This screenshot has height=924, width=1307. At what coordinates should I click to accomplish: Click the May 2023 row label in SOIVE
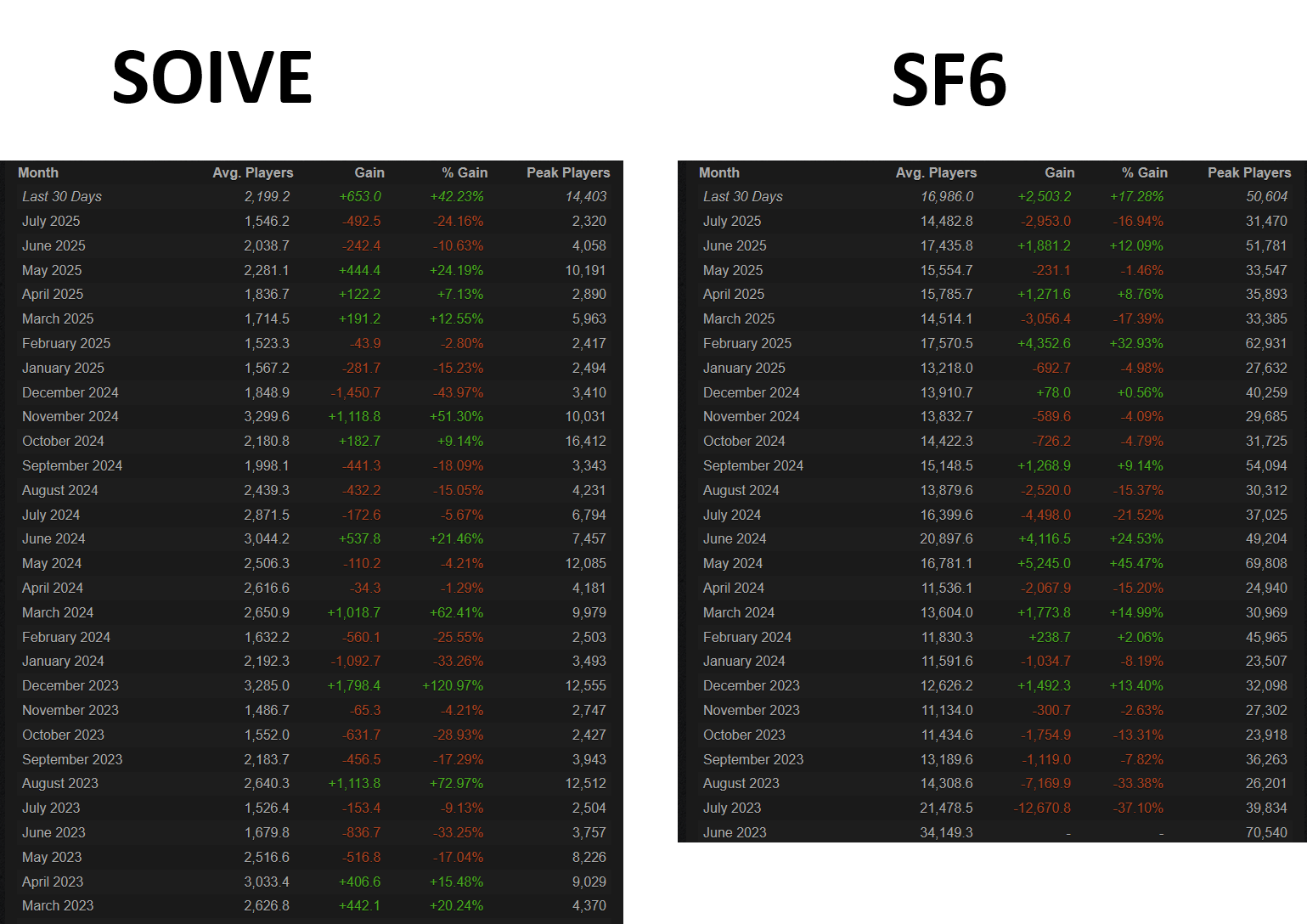tap(52, 857)
